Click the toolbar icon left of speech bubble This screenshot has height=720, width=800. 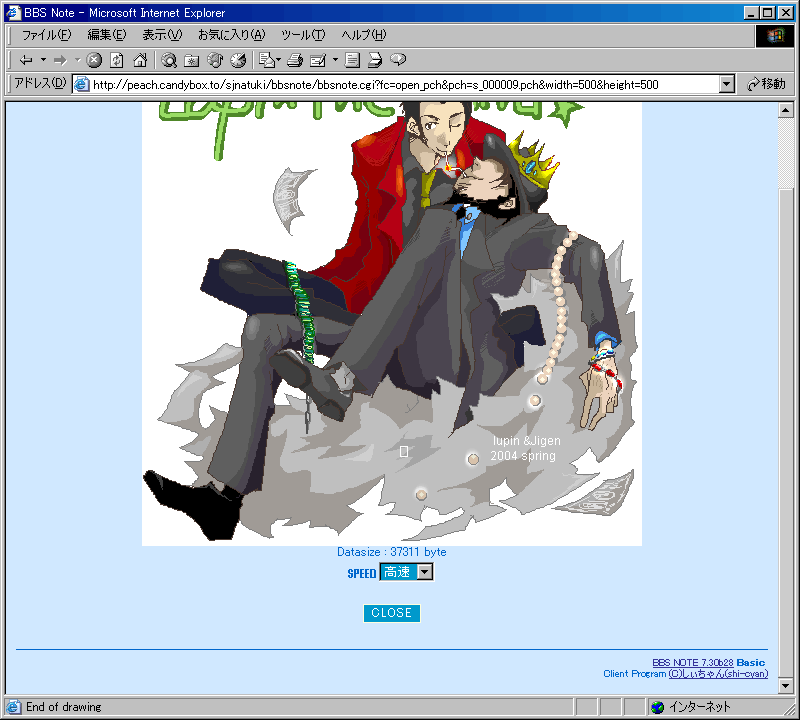pyautogui.click(x=375, y=60)
